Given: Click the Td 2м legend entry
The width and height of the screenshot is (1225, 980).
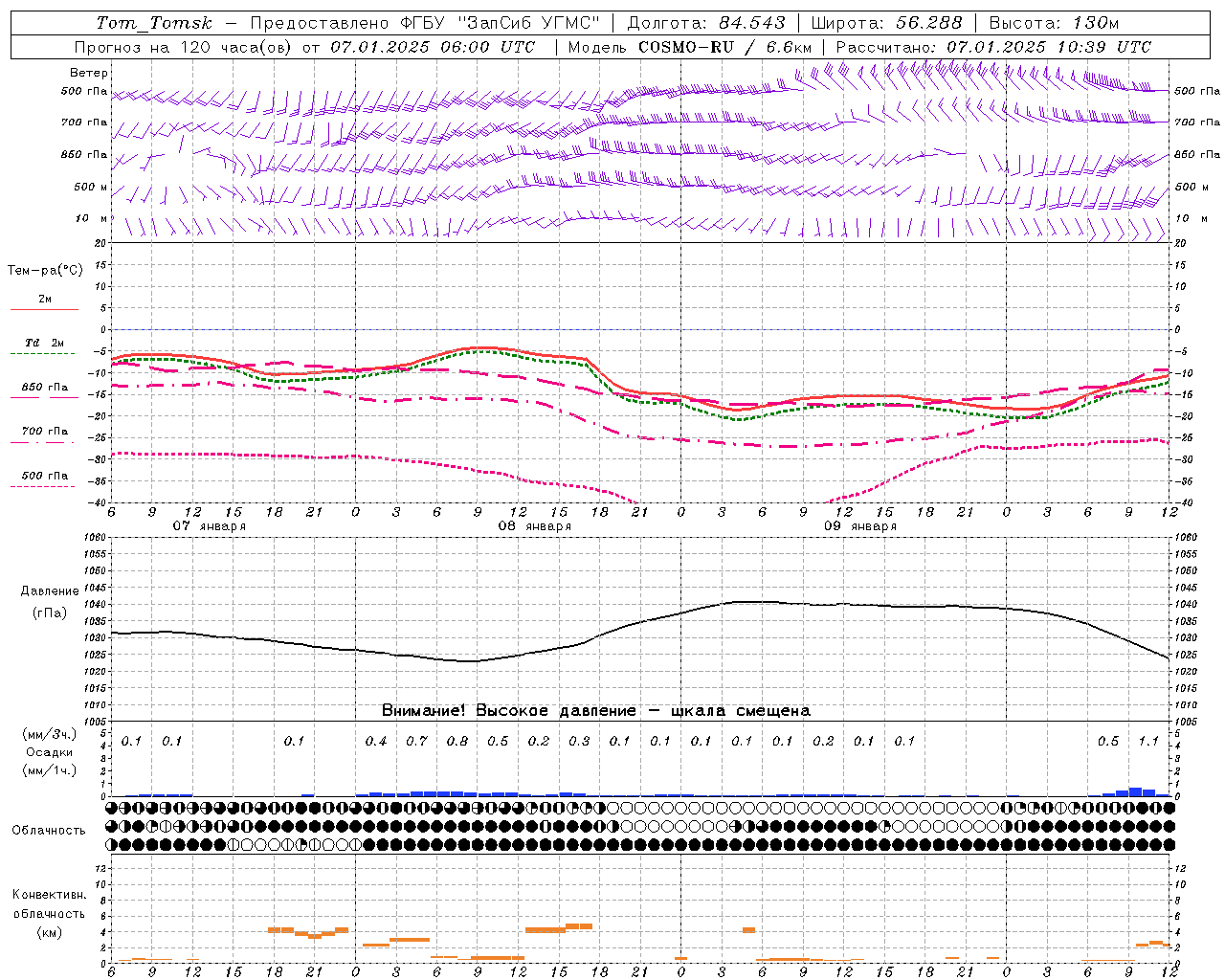Looking at the screenshot, I should tap(44, 343).
